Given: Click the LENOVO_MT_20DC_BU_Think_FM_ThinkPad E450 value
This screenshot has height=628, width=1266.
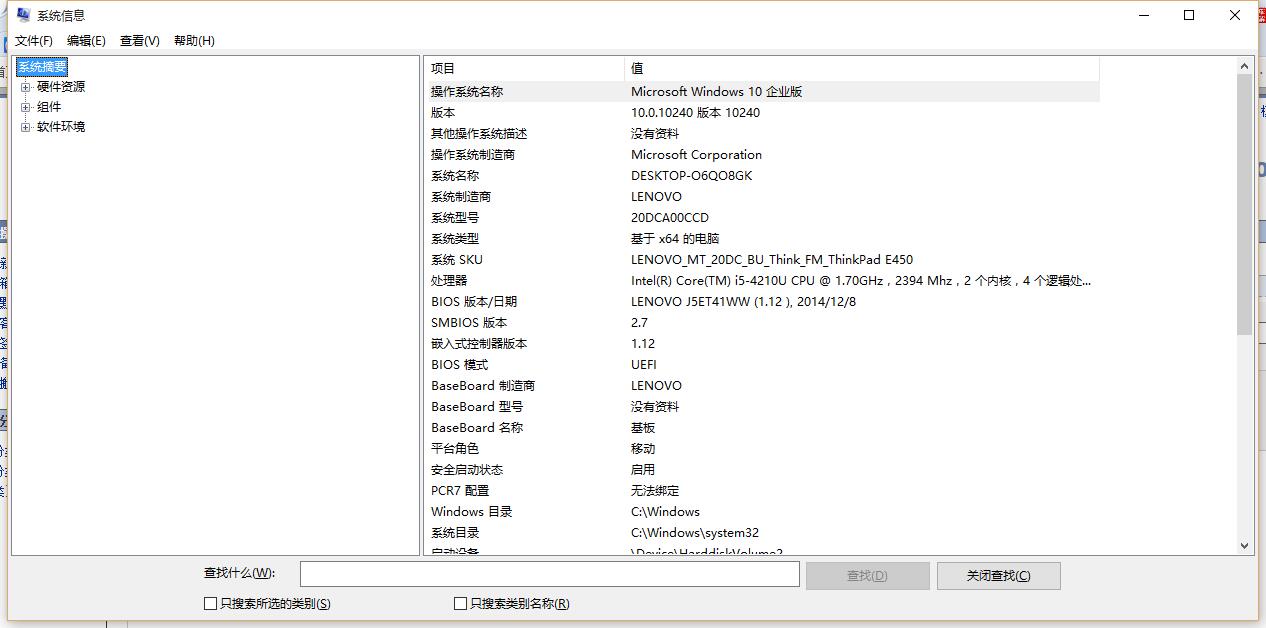Looking at the screenshot, I should [x=772, y=260].
